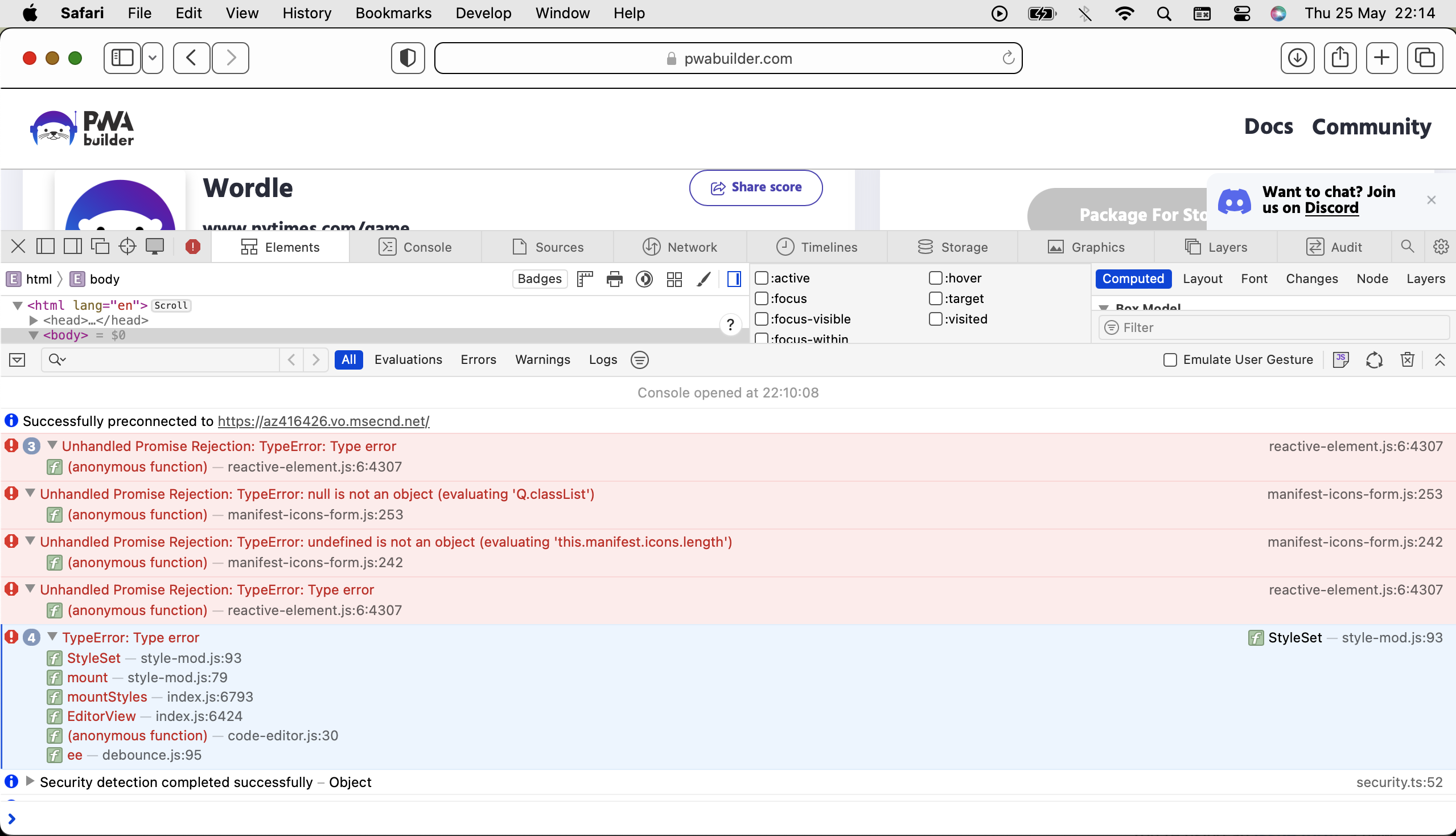The width and height of the screenshot is (1456, 836).
Task: Collapse the TypeError: Type error stack trace
Action: tap(52, 637)
